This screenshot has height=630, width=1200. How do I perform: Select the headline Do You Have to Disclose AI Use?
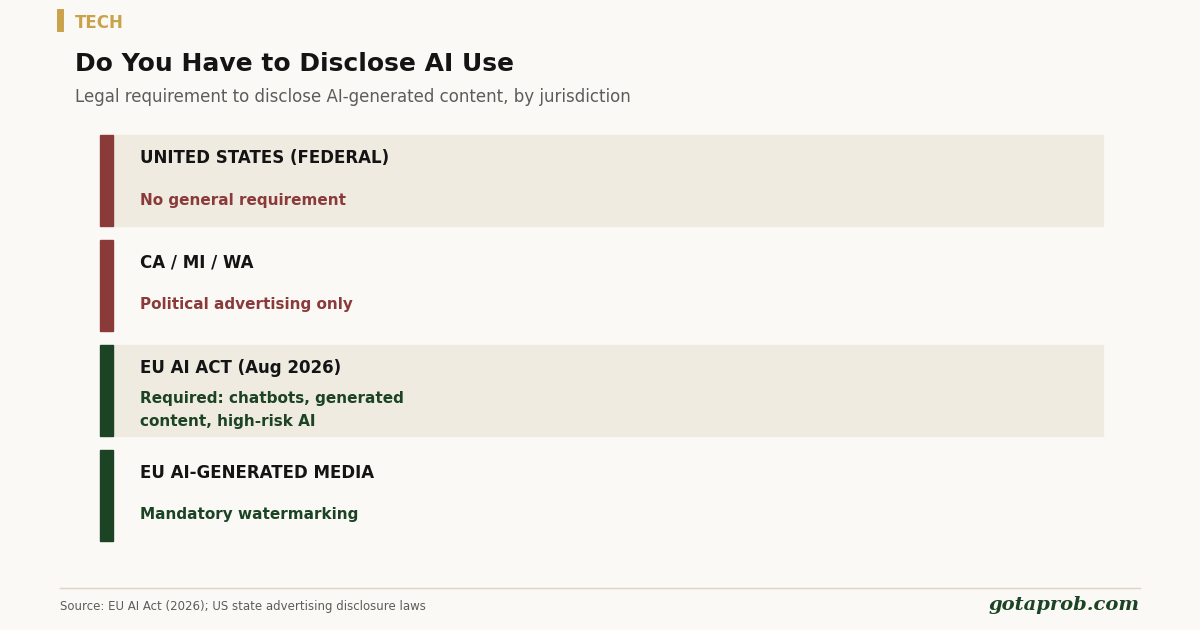point(294,64)
